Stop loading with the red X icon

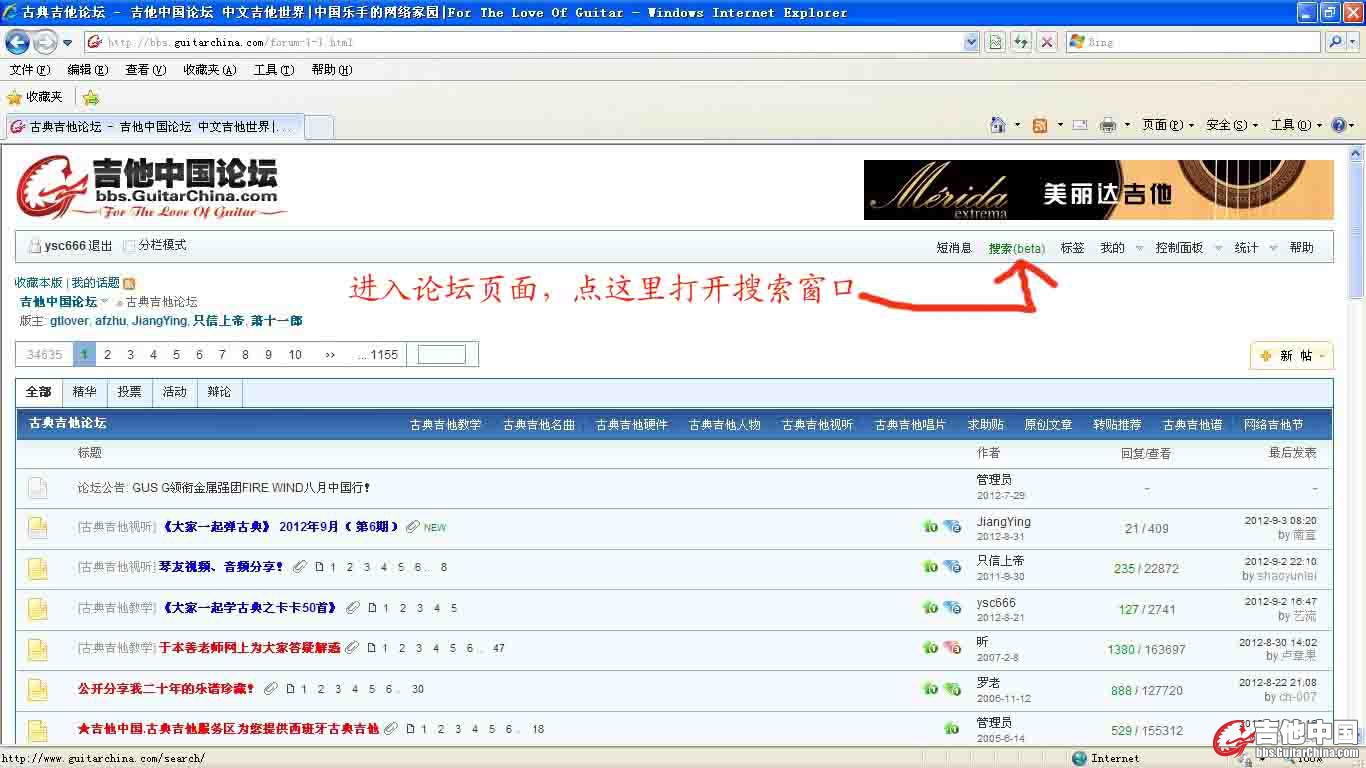(1047, 42)
